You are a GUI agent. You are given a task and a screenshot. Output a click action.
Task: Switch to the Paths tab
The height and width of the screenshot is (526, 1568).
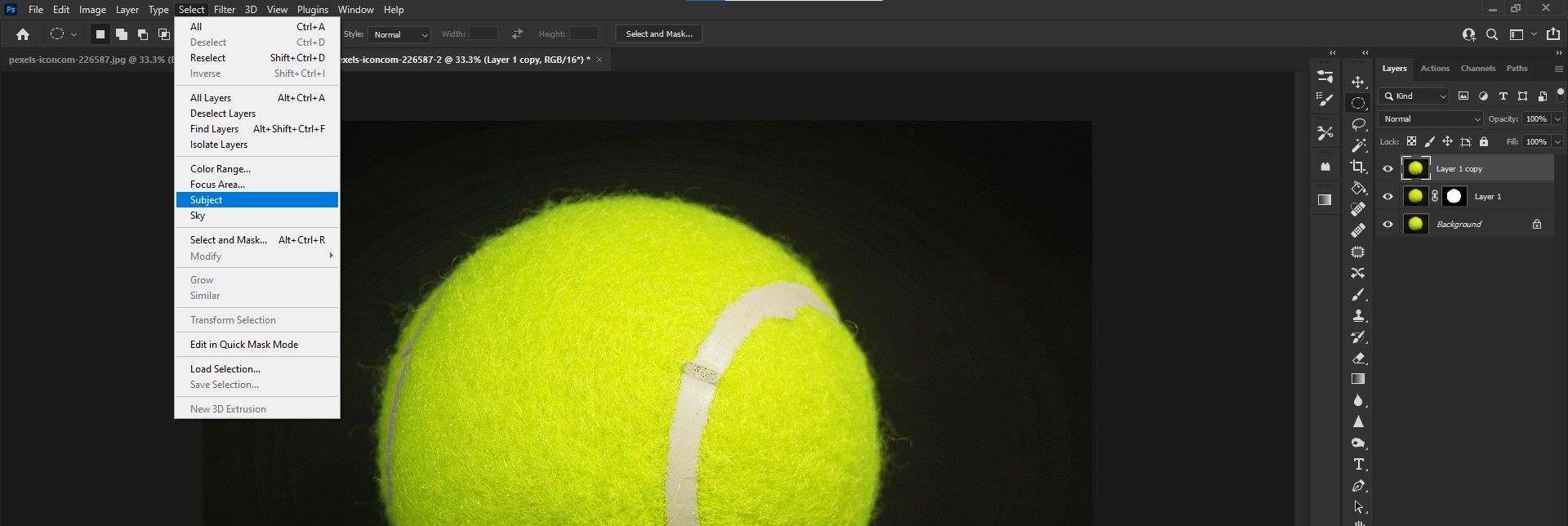tap(1517, 69)
